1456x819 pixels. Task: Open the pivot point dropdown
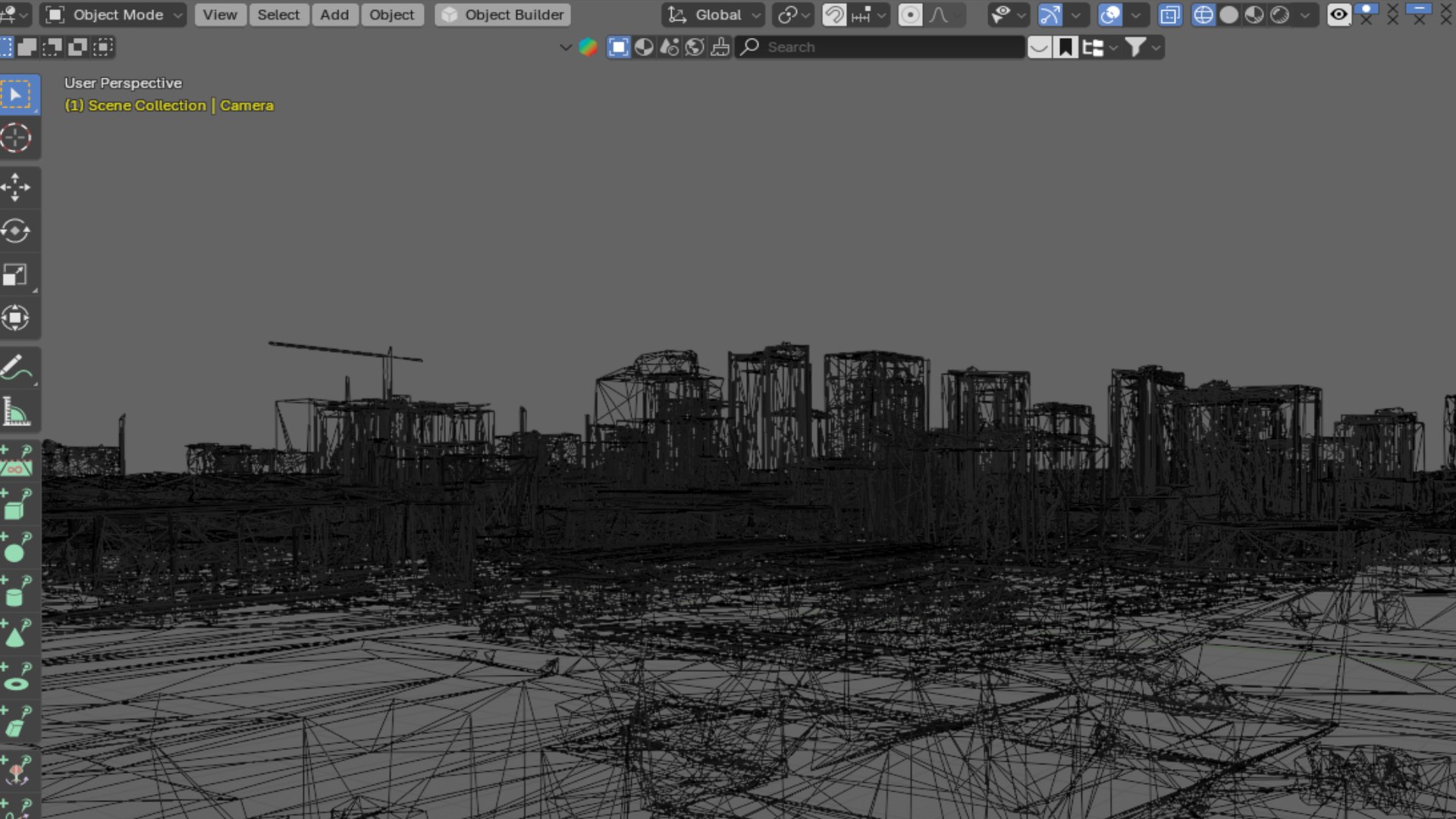(x=793, y=14)
